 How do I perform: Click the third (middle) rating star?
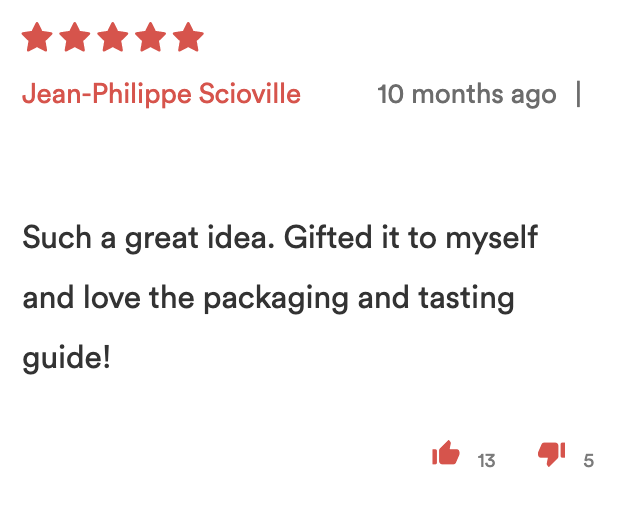click(x=112, y=38)
